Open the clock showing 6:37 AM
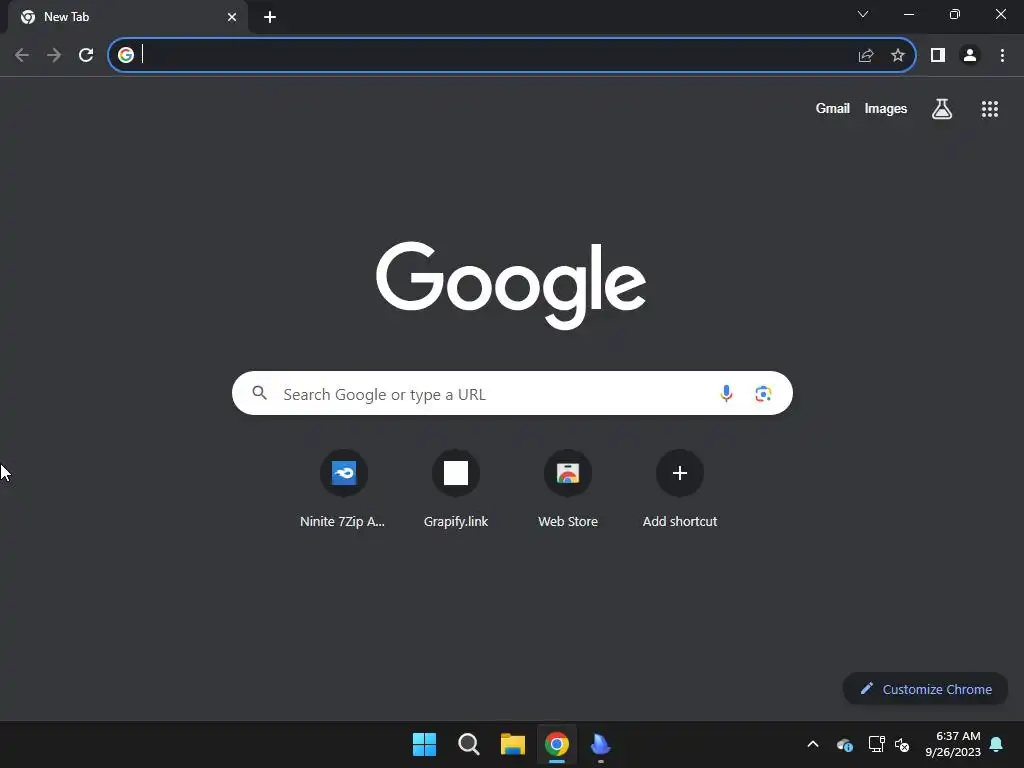 tap(953, 744)
